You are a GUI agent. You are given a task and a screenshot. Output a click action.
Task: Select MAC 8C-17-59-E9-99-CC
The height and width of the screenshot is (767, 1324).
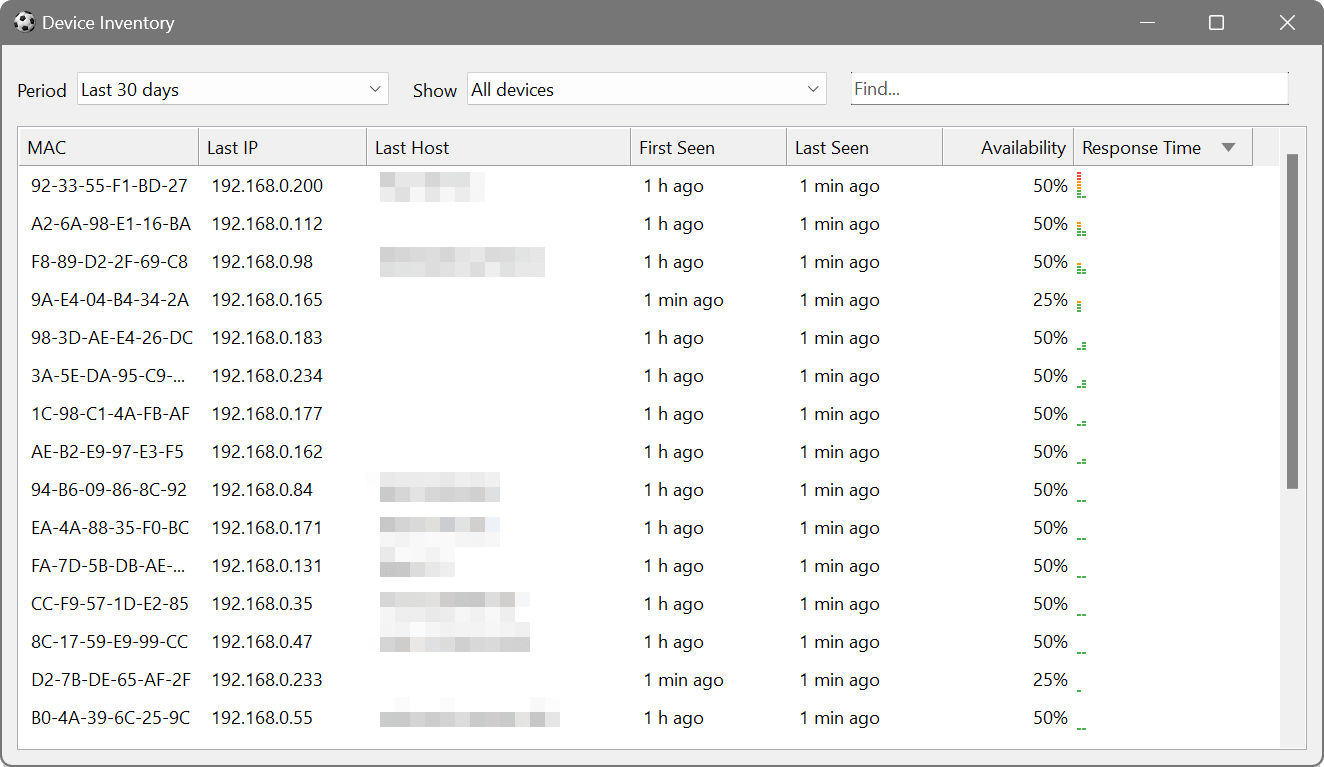tap(109, 642)
